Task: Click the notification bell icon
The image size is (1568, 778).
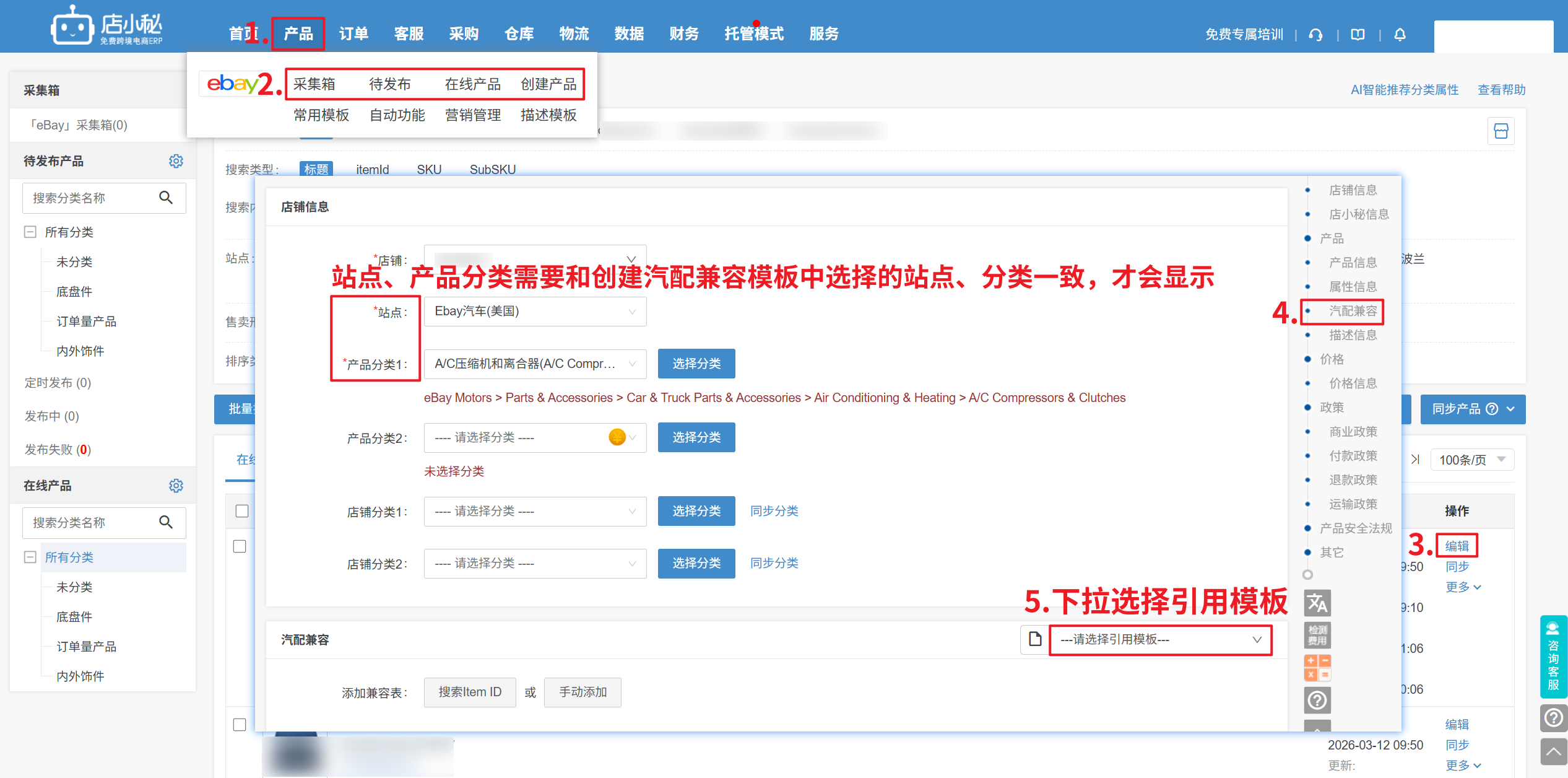Action: (x=1400, y=35)
